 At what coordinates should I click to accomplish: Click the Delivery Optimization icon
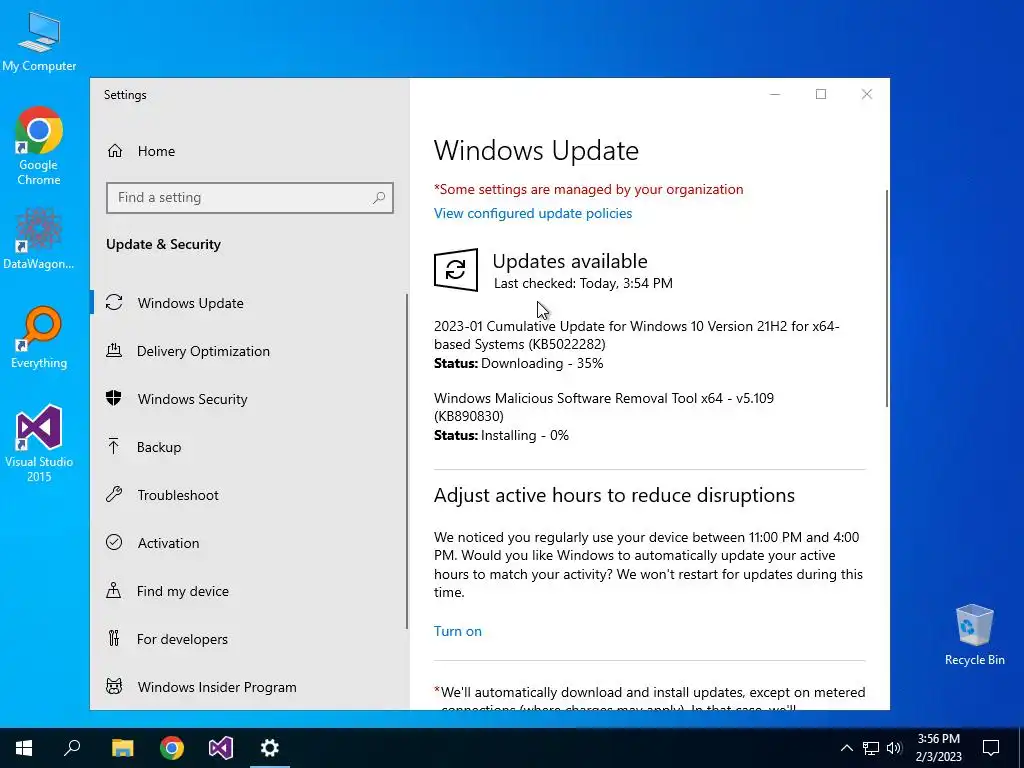tap(114, 351)
